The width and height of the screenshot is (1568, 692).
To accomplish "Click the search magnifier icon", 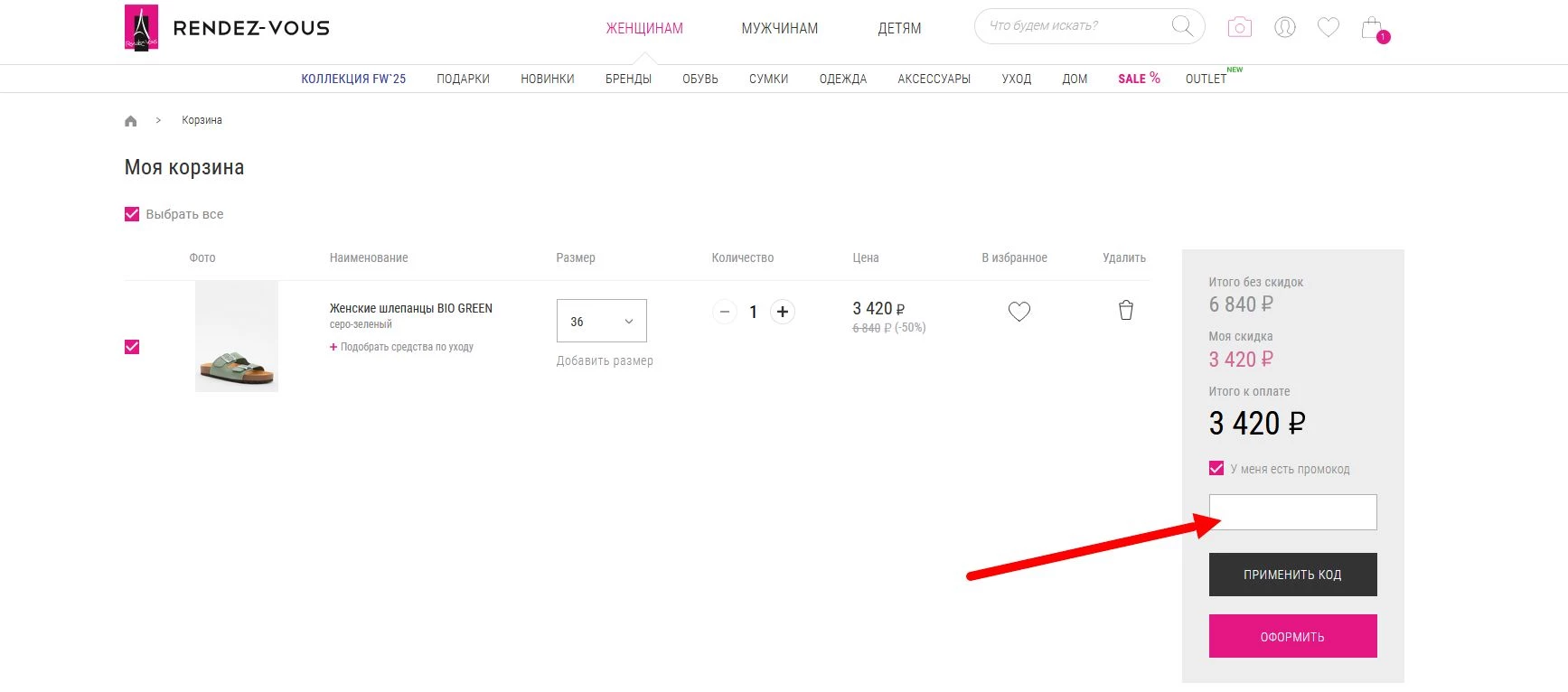I will click(x=1181, y=26).
